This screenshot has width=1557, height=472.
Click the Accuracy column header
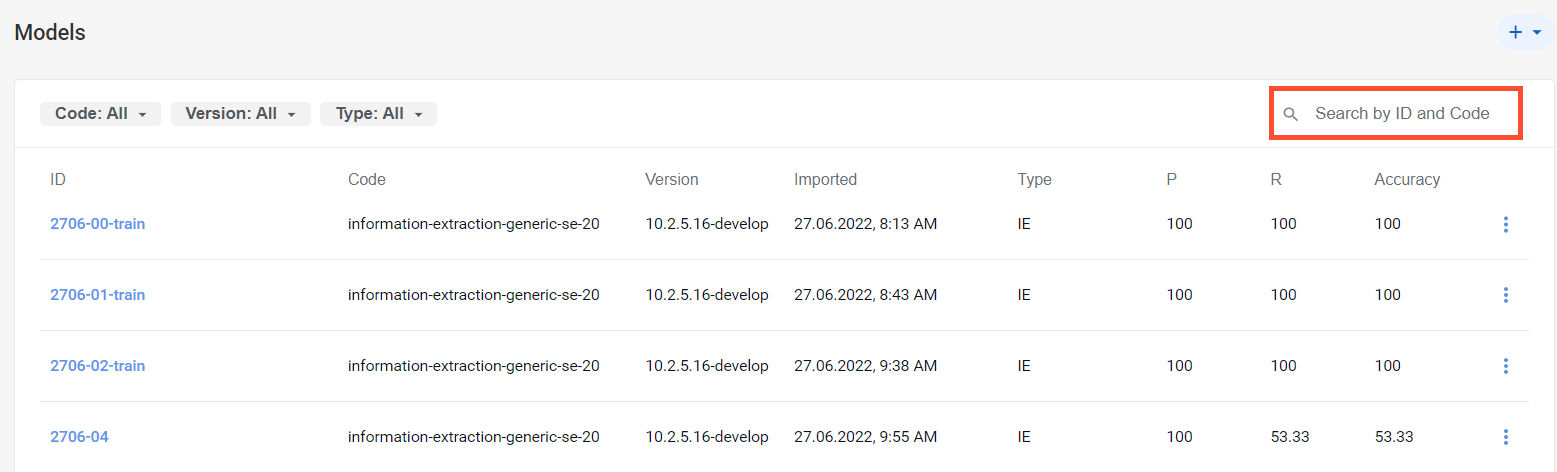pyautogui.click(x=1407, y=180)
